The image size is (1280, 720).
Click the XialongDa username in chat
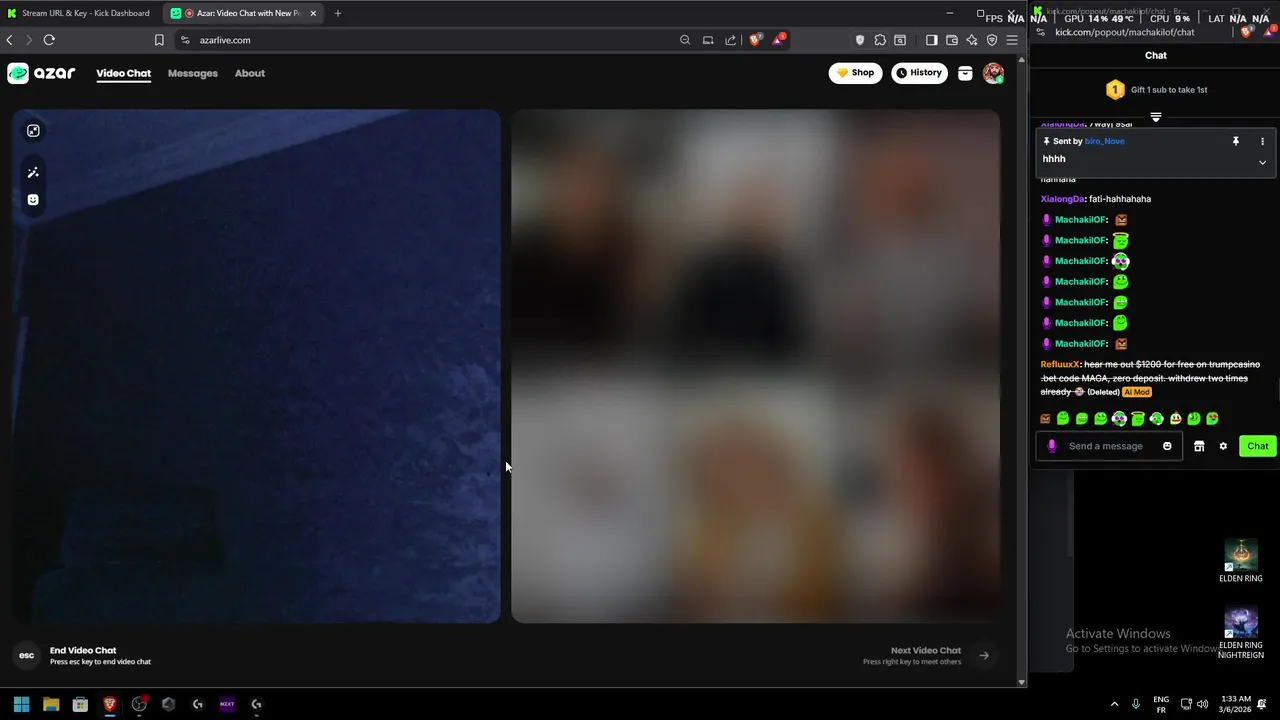coord(1062,199)
